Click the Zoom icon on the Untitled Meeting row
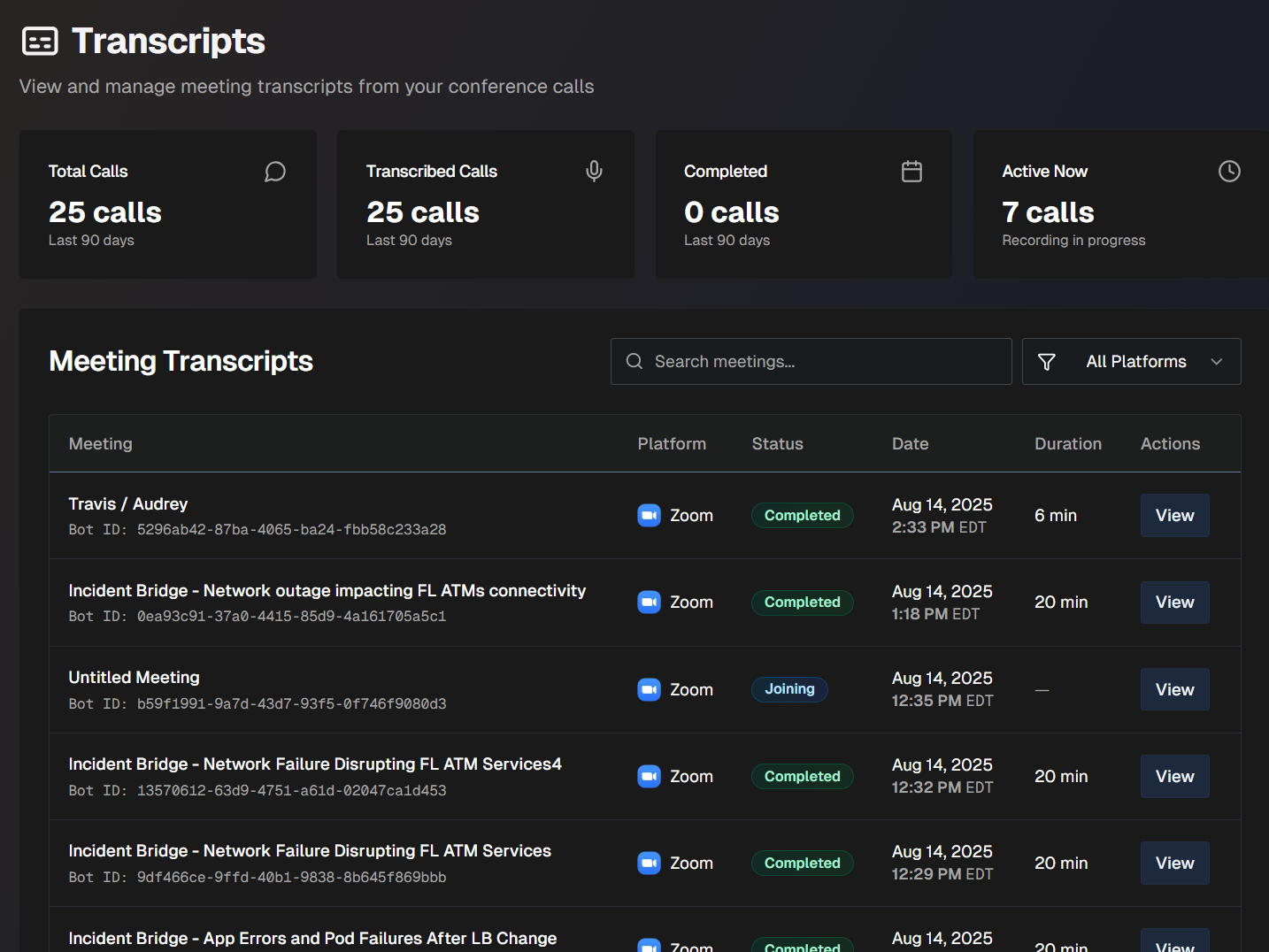1269x952 pixels. 649,689
